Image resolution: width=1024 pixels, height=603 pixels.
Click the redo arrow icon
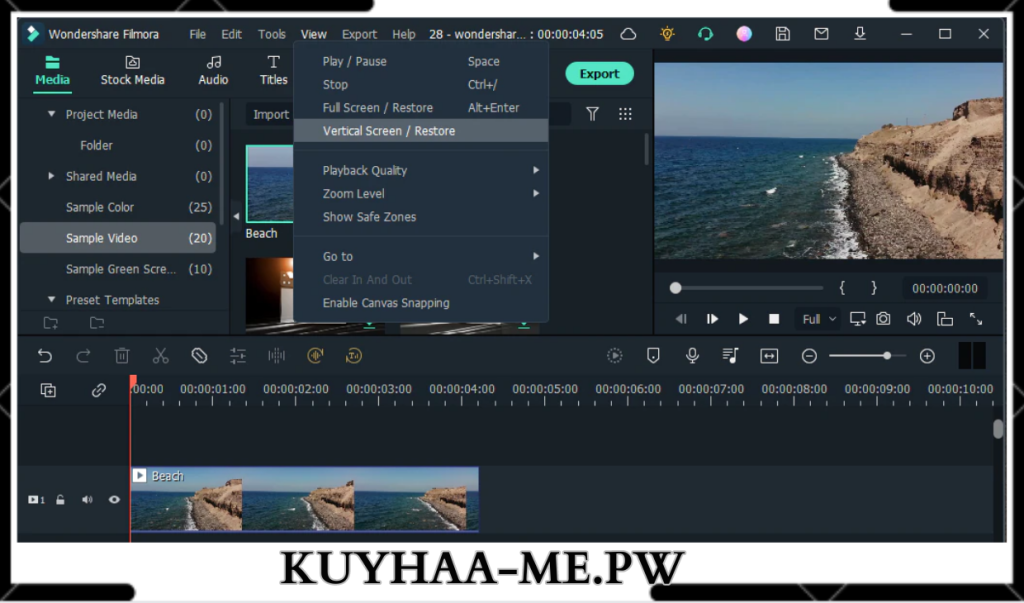(x=83, y=356)
